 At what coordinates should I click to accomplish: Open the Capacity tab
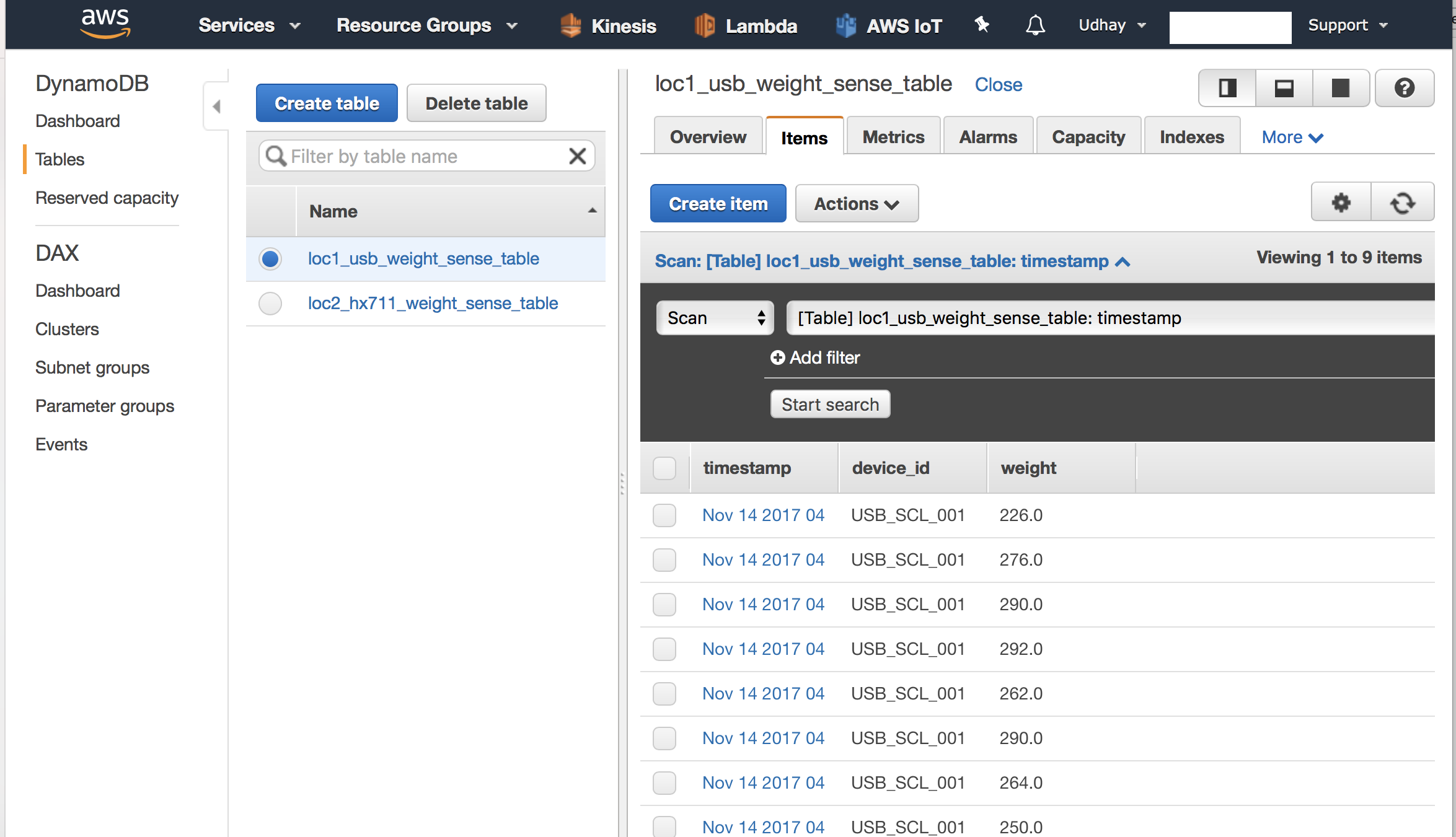point(1088,137)
